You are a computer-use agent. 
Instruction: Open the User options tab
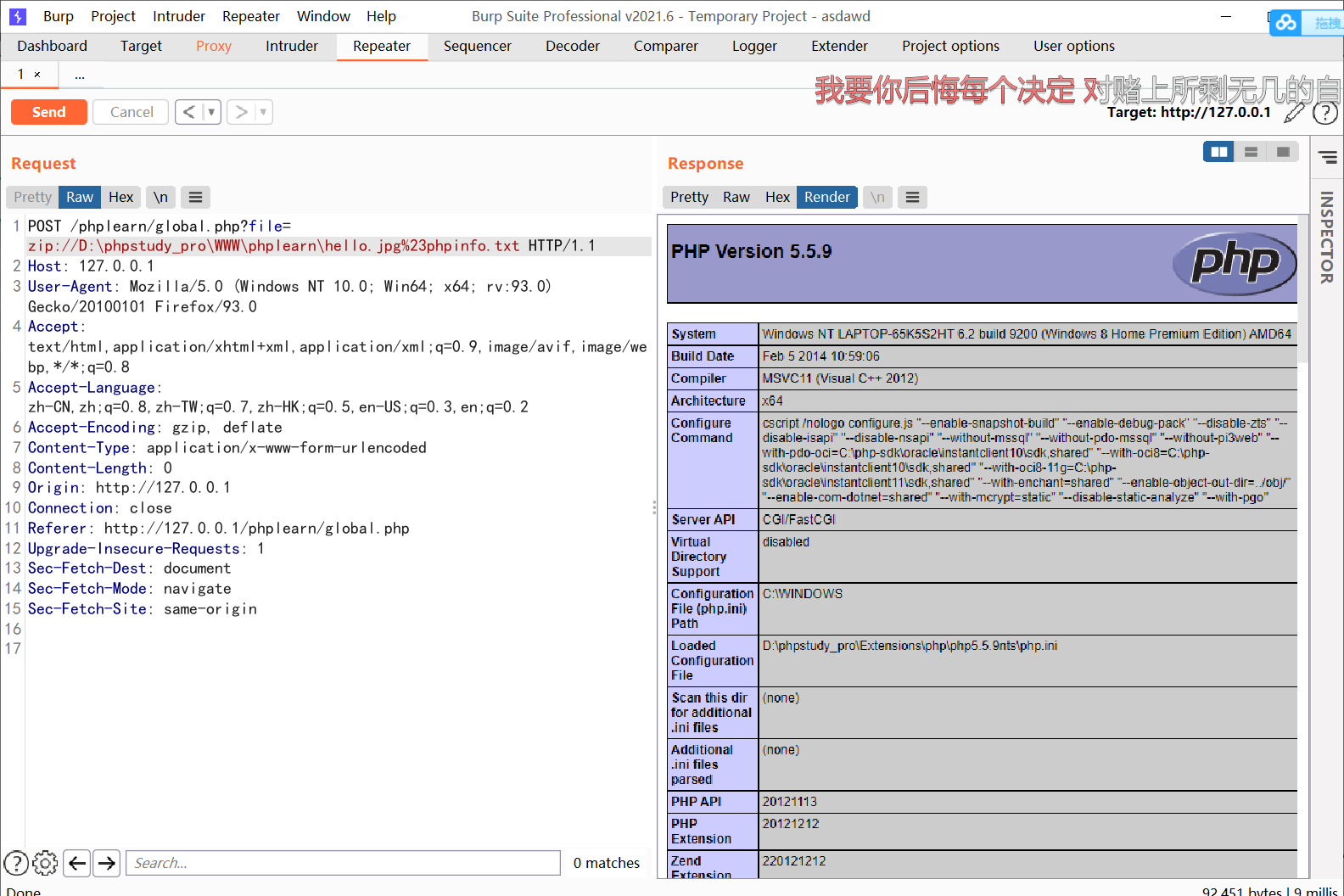(x=1074, y=46)
